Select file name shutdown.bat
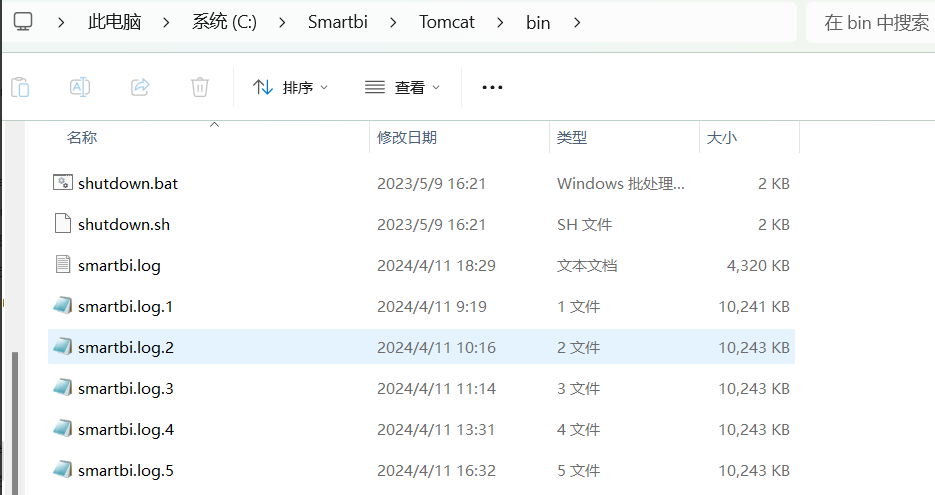This screenshot has width=935, height=495. (128, 183)
